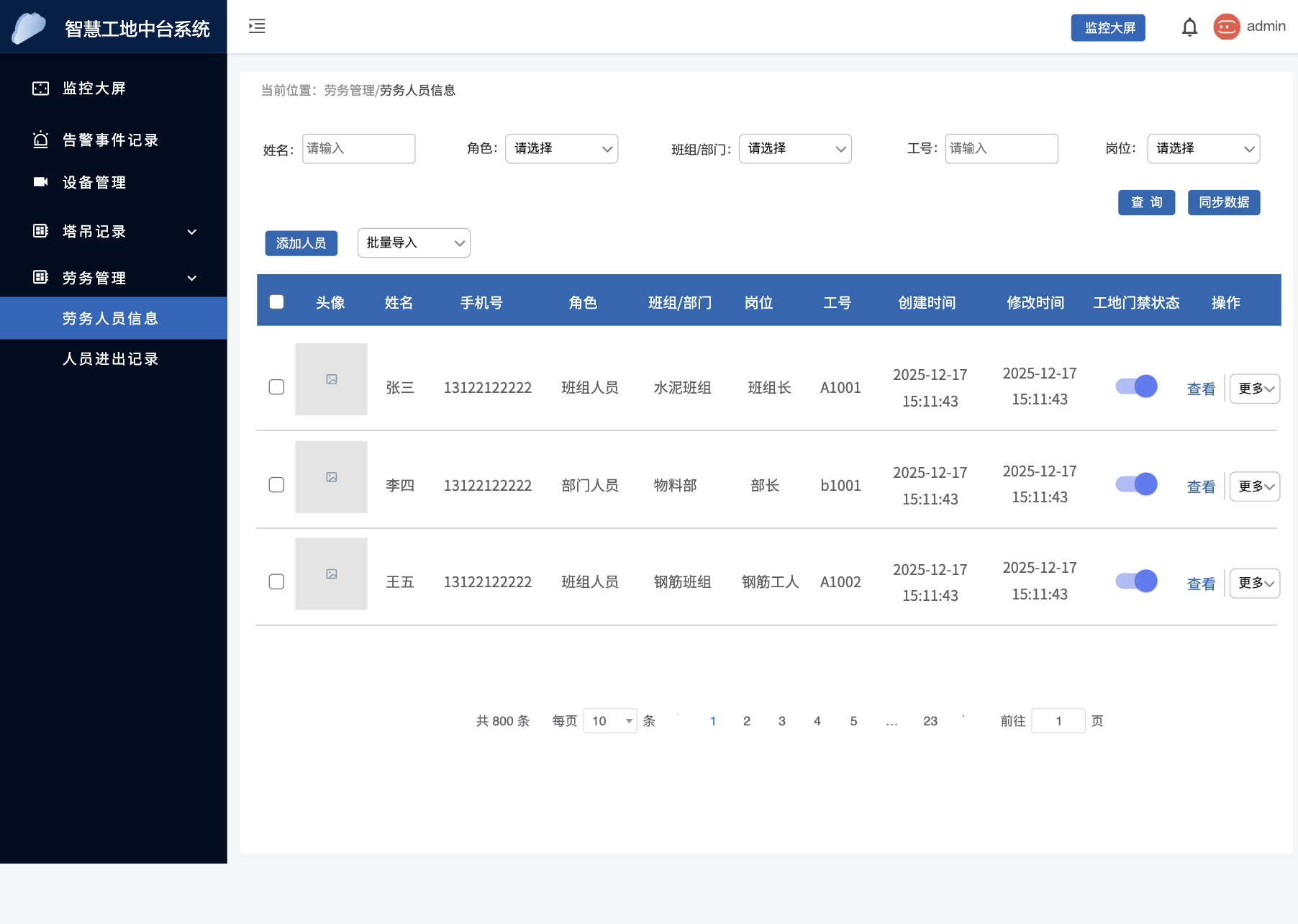This screenshot has height=924, width=1298.
Task: Click 王五's avatar placeholder image
Action: tap(331, 574)
